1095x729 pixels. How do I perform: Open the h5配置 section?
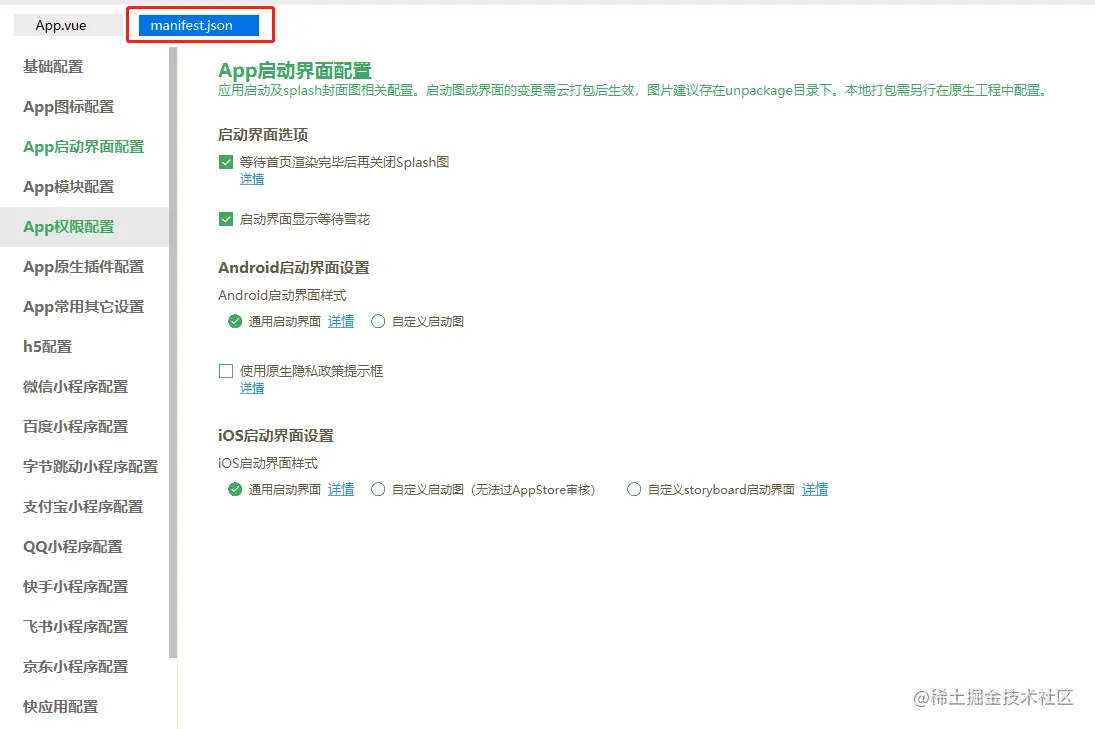click(42, 346)
